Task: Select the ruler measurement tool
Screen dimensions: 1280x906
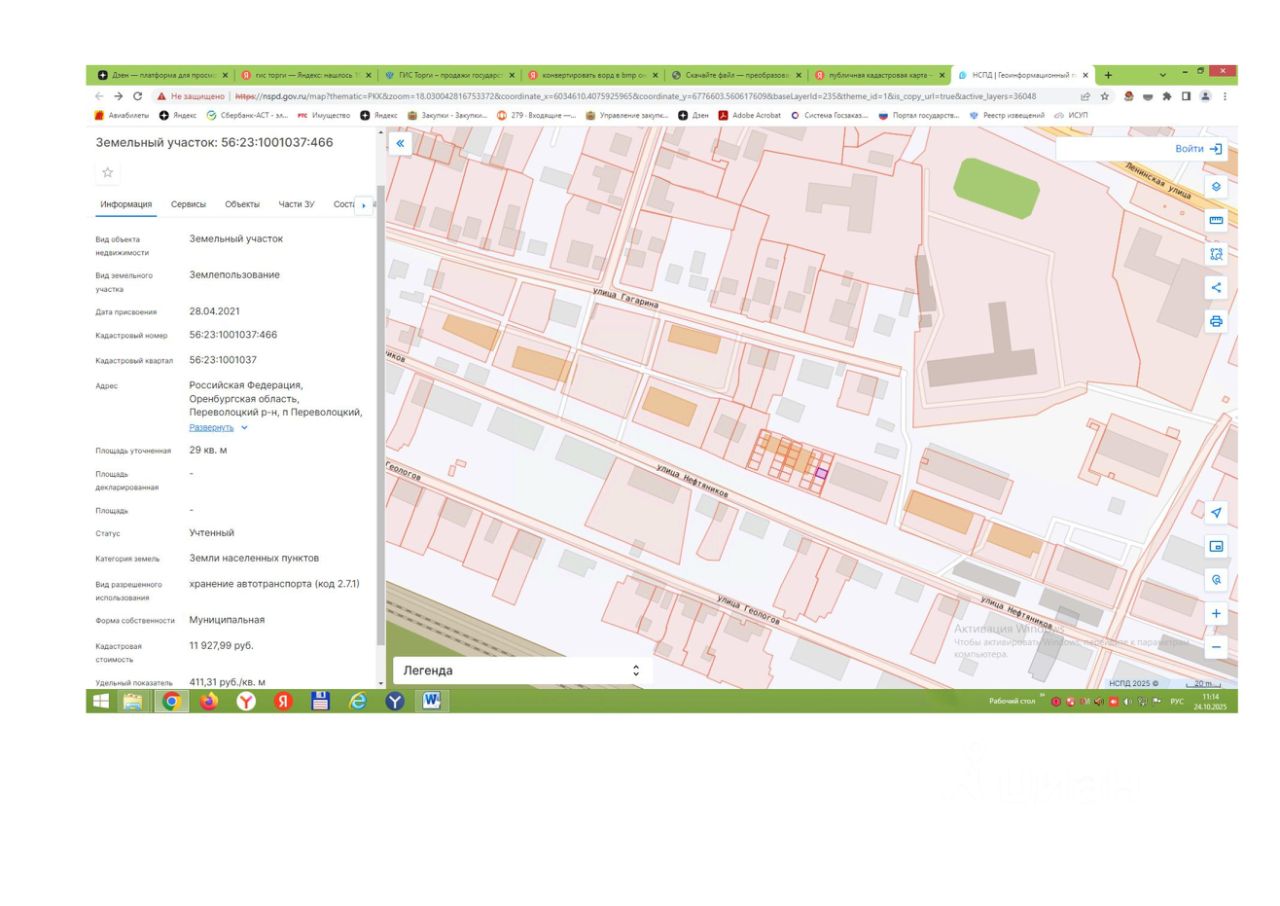Action: (x=1216, y=220)
